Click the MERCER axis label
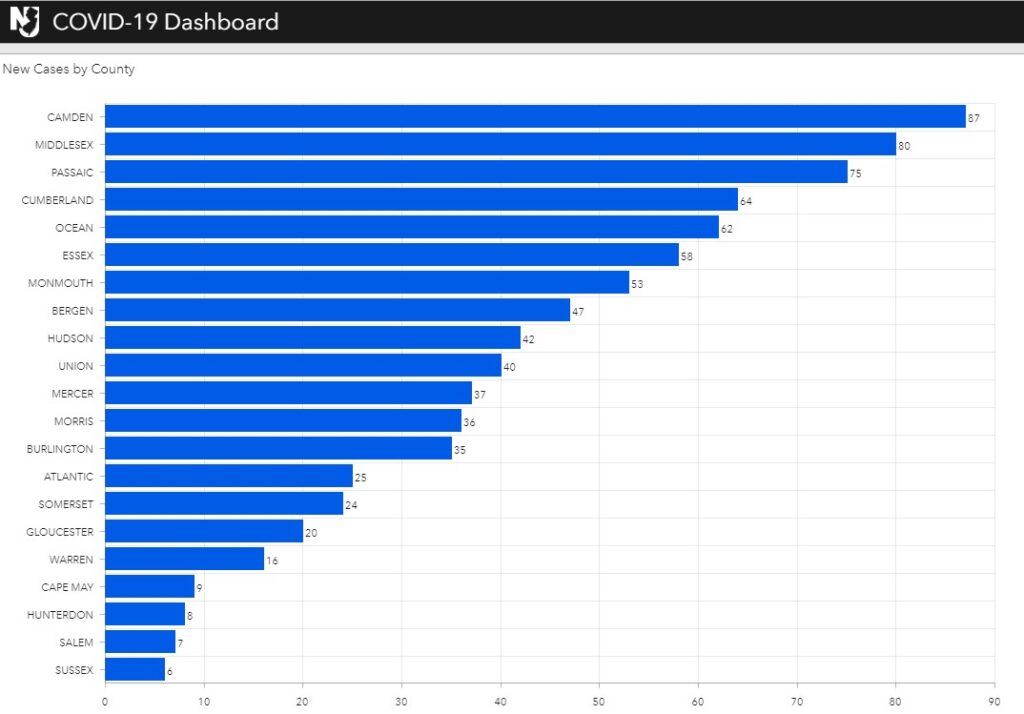Screen dimensions: 1024x714 tap(72, 393)
